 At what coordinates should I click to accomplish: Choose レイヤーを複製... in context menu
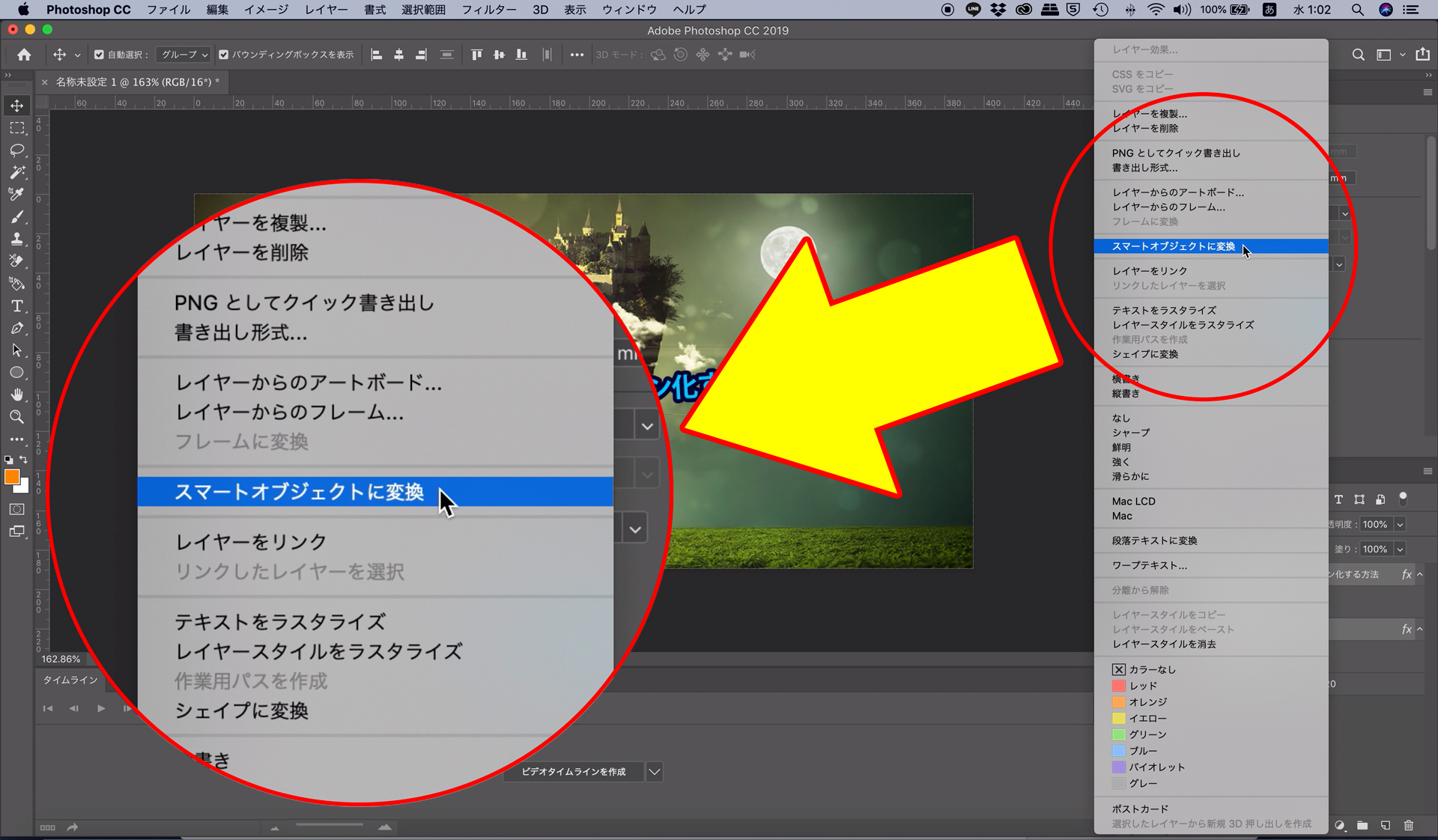pyautogui.click(x=1211, y=114)
